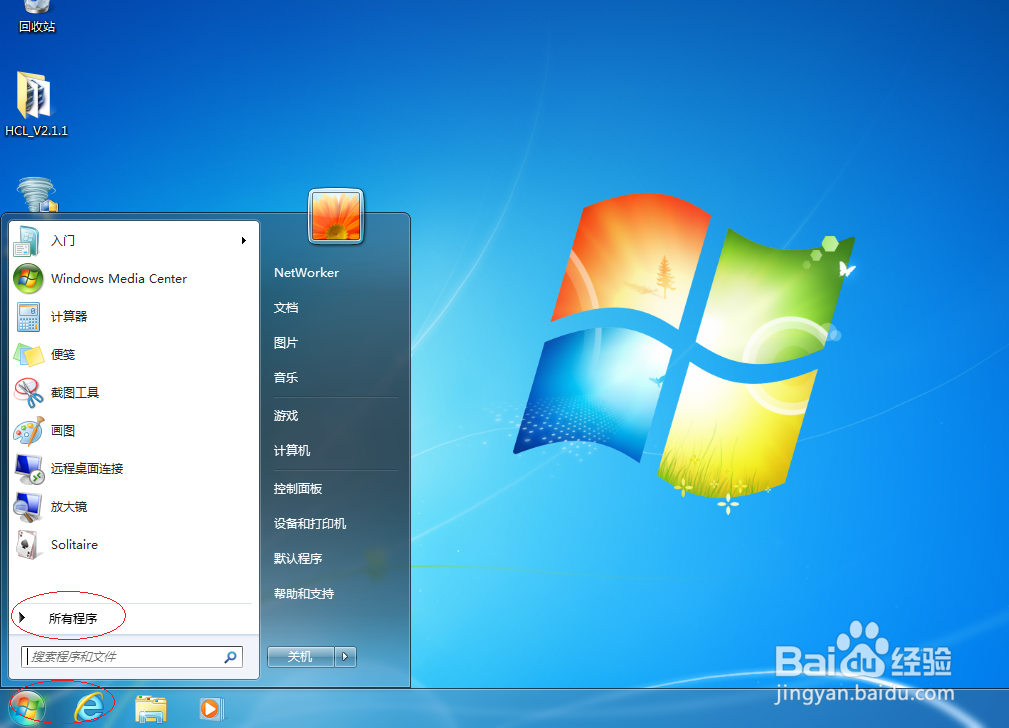Open Internet Explorer from taskbar
This screenshot has height=728, width=1009.
(89, 708)
